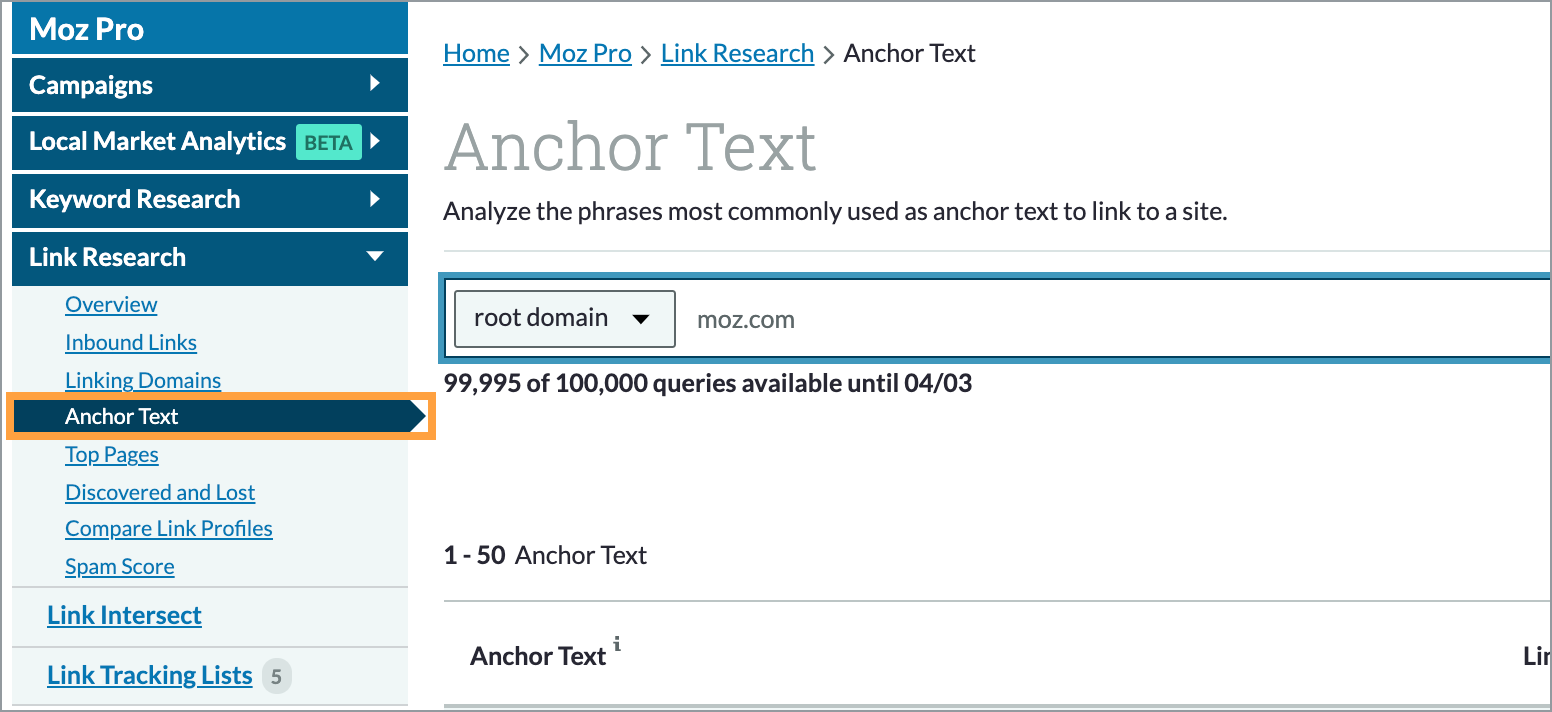Check the Spam Score page
The image size is (1552, 712).
[119, 566]
